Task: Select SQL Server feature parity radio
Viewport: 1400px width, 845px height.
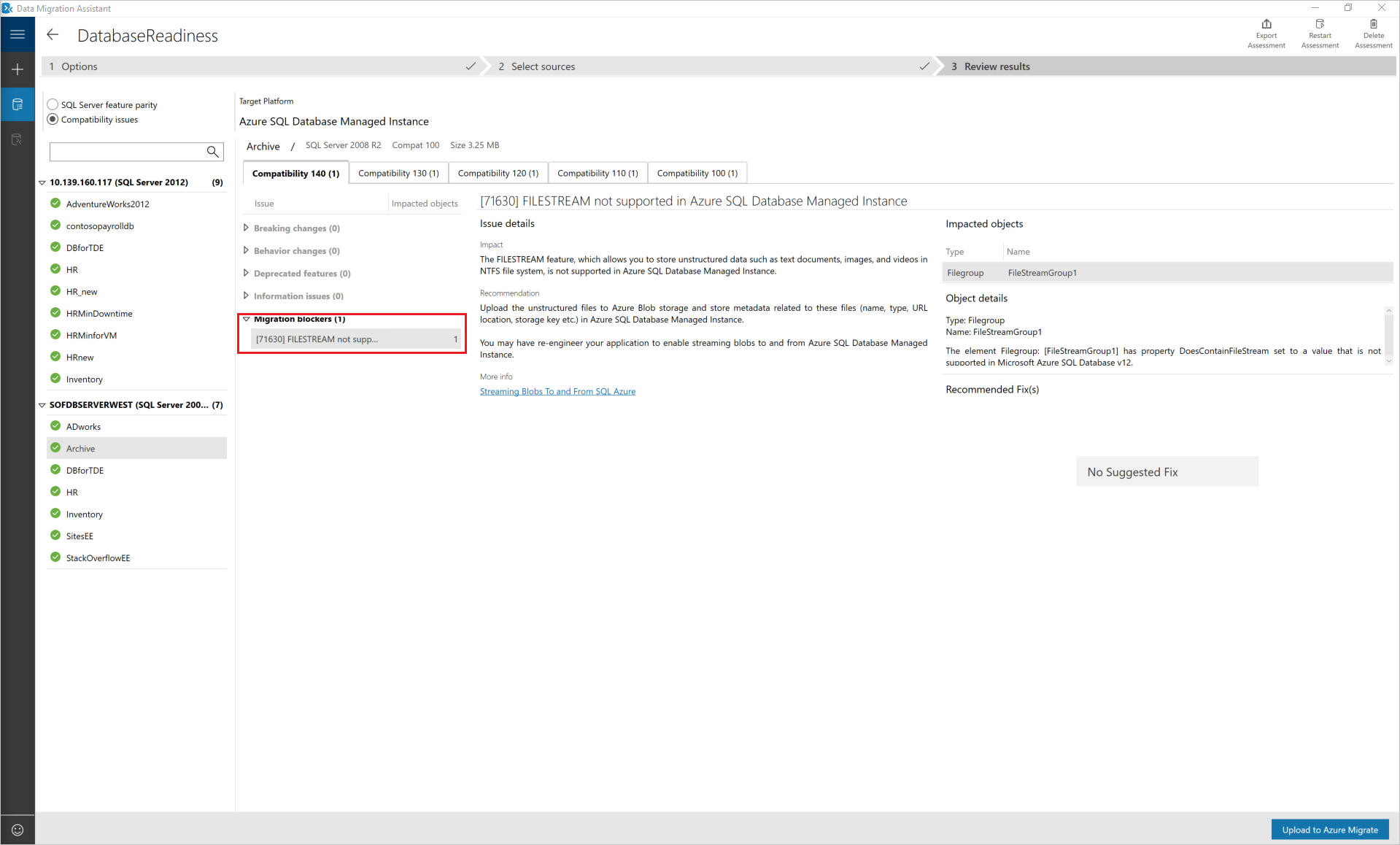Action: tap(53, 104)
